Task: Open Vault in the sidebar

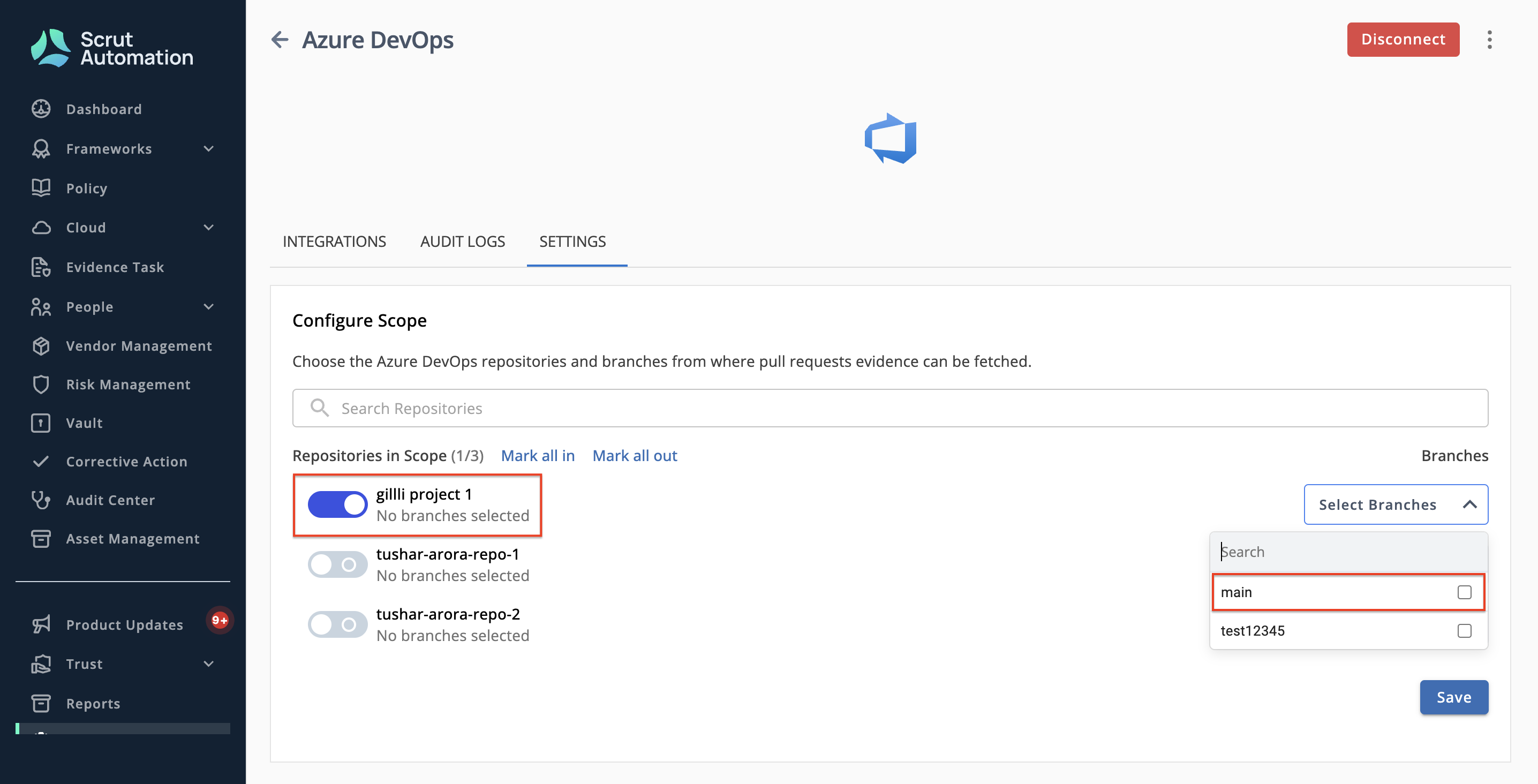Action: [x=84, y=423]
